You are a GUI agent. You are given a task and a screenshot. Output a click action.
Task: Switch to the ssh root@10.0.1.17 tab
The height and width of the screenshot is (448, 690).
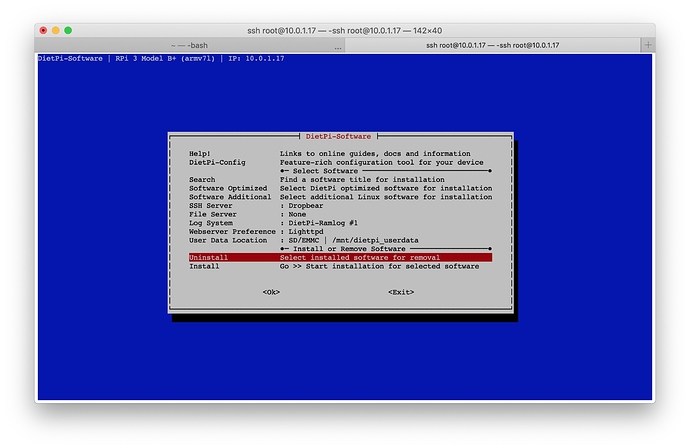tap(493, 45)
